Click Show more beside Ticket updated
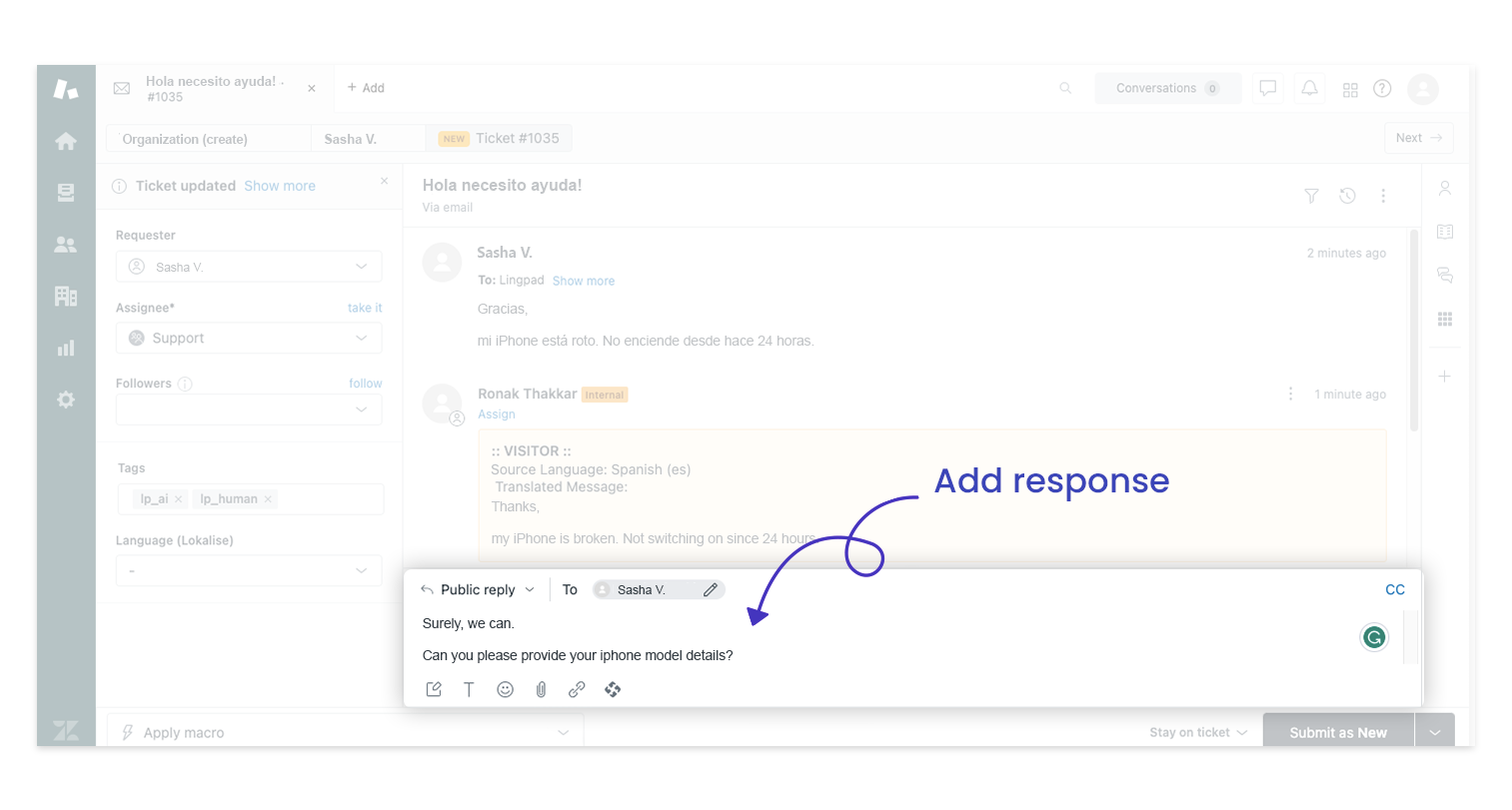 click(280, 186)
